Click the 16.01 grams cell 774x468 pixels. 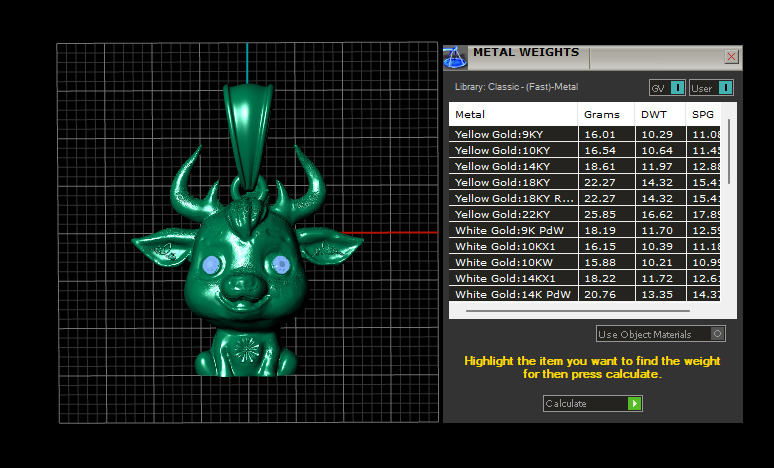click(x=606, y=134)
